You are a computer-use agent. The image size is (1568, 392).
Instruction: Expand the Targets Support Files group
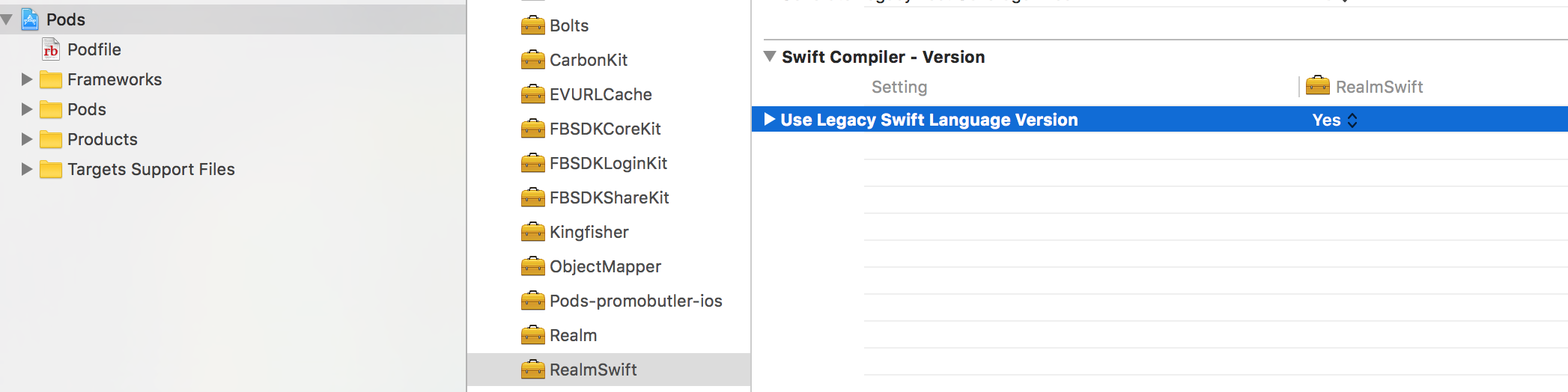[26, 169]
